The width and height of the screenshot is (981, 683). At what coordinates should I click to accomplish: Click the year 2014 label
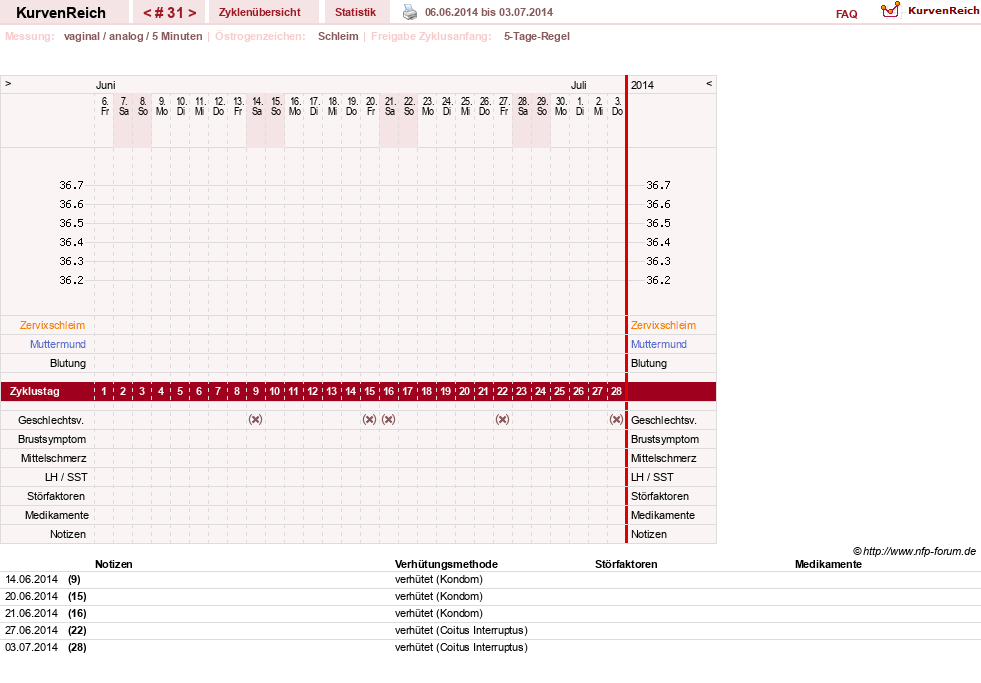point(642,85)
